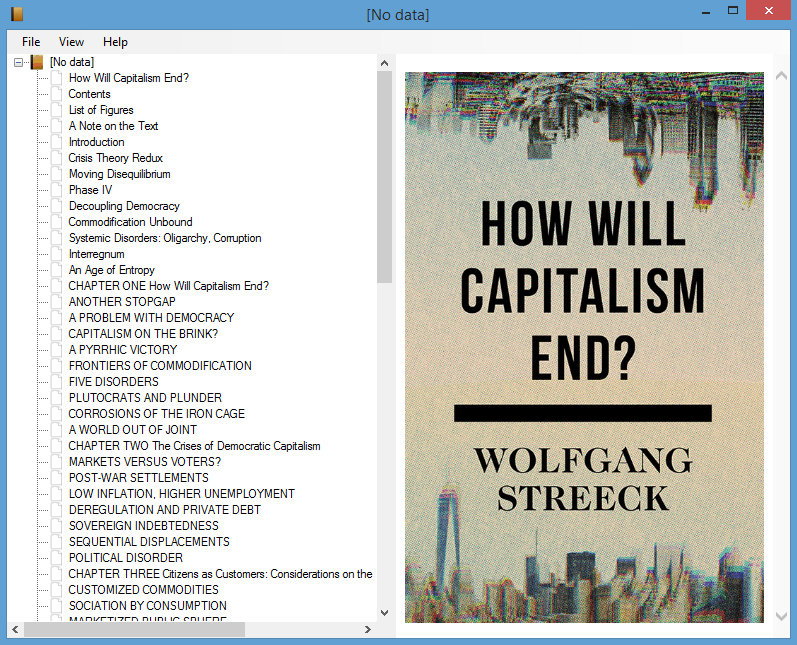Screen dimensions: 797x645
Task: Click tree panel scroll down arrow
Action: [x=384, y=613]
